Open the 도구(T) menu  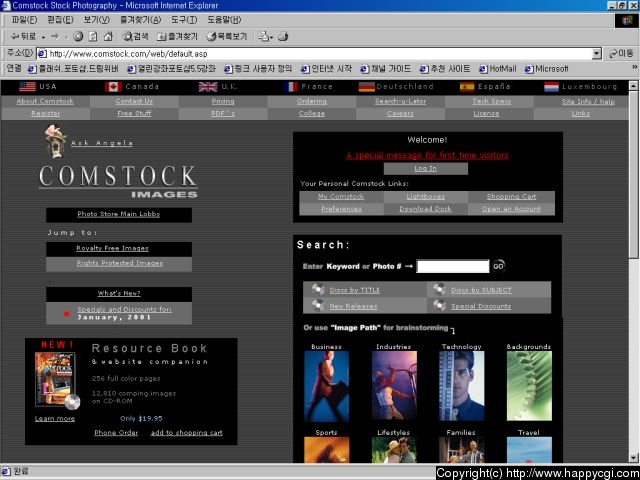click(184, 20)
